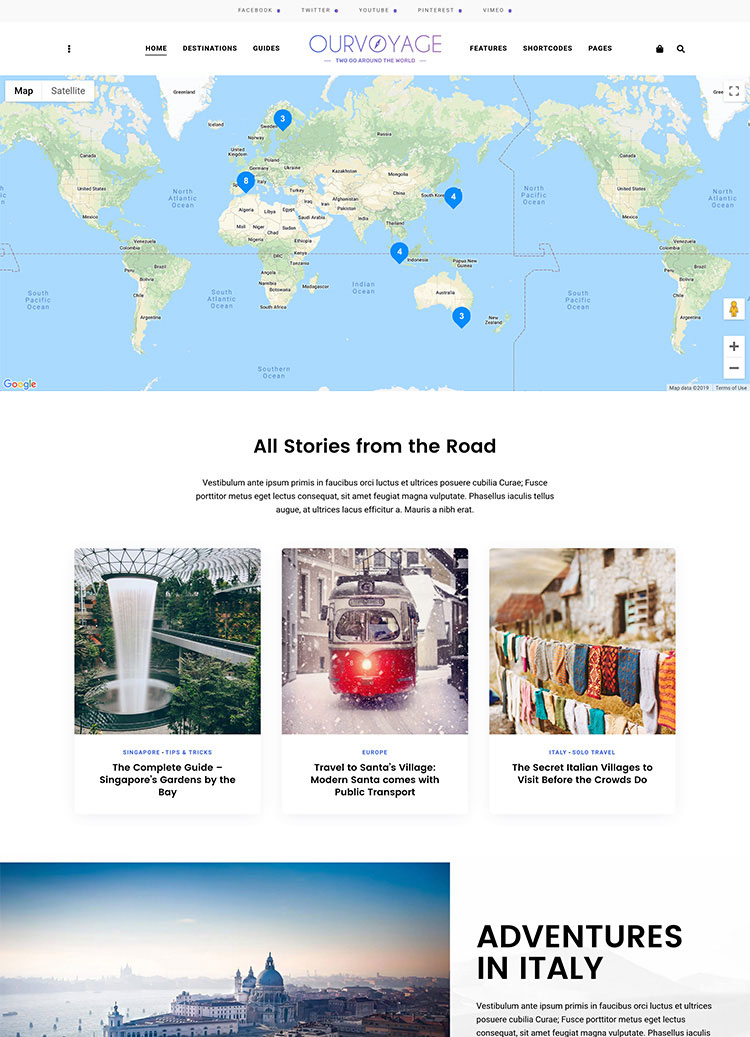Open the Facebook link in top bar

[255, 10]
